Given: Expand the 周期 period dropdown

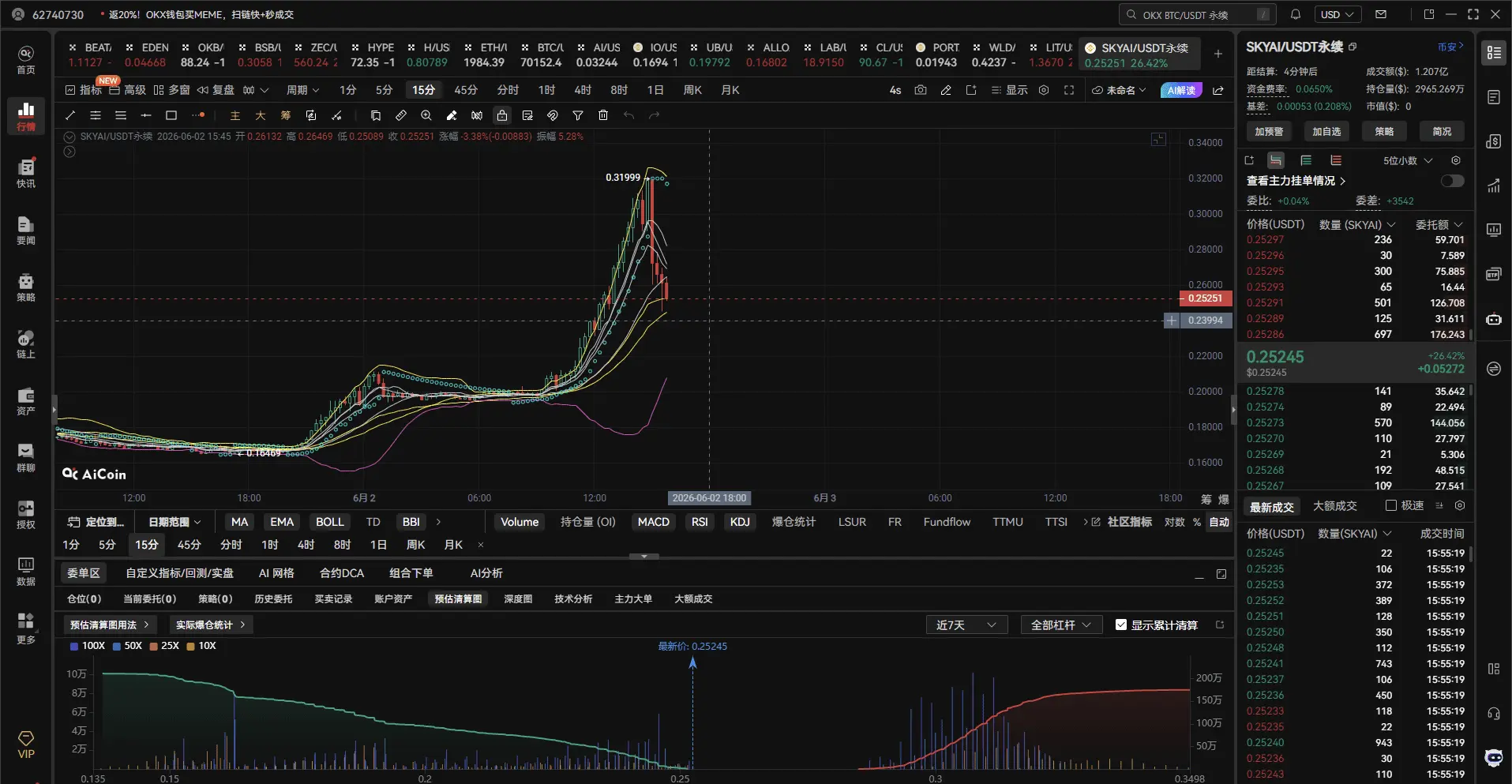Looking at the screenshot, I should (x=302, y=90).
